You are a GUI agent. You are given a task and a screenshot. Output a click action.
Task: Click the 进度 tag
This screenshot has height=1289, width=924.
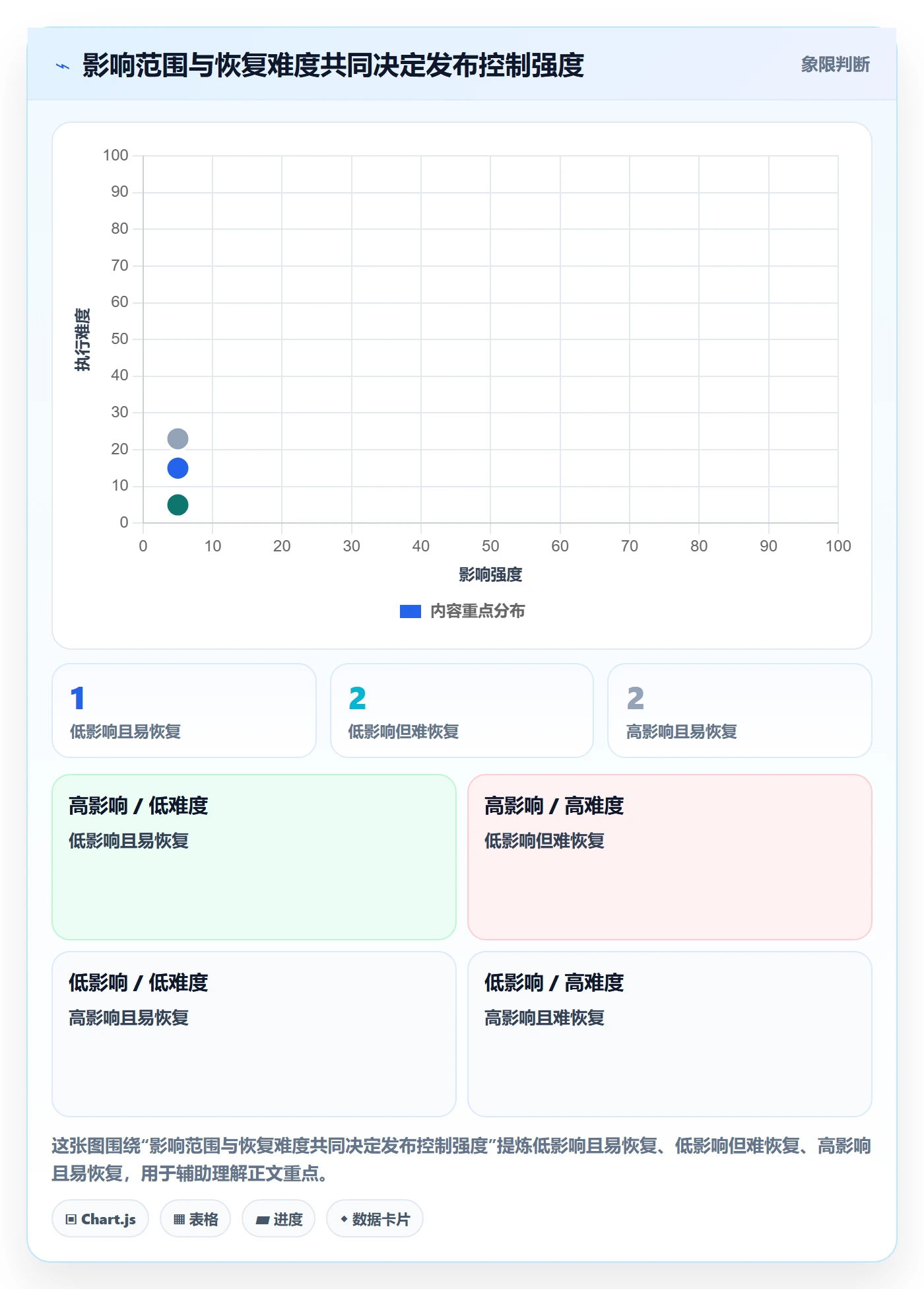point(279,1219)
